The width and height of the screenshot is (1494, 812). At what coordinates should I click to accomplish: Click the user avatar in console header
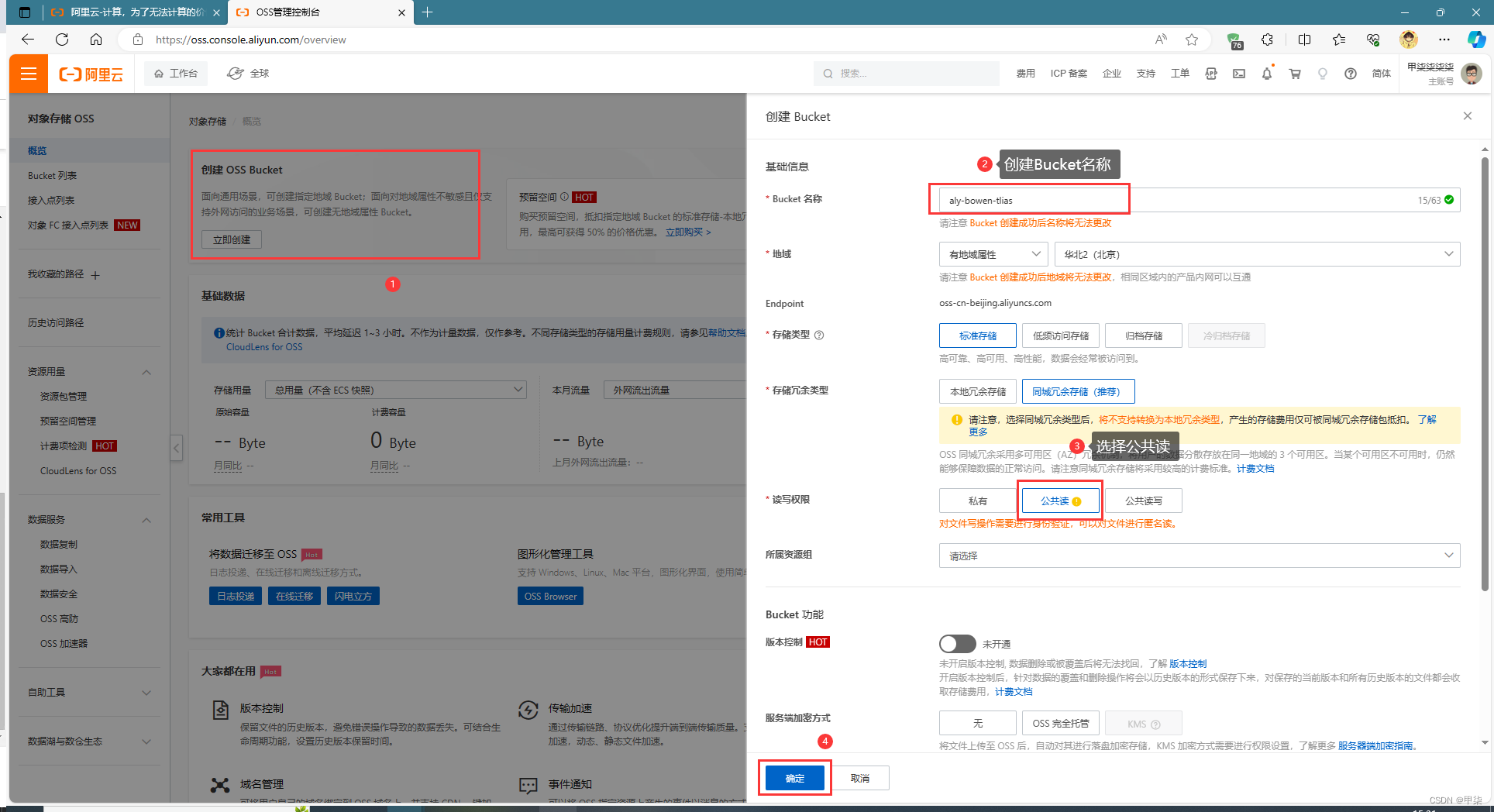1472,74
